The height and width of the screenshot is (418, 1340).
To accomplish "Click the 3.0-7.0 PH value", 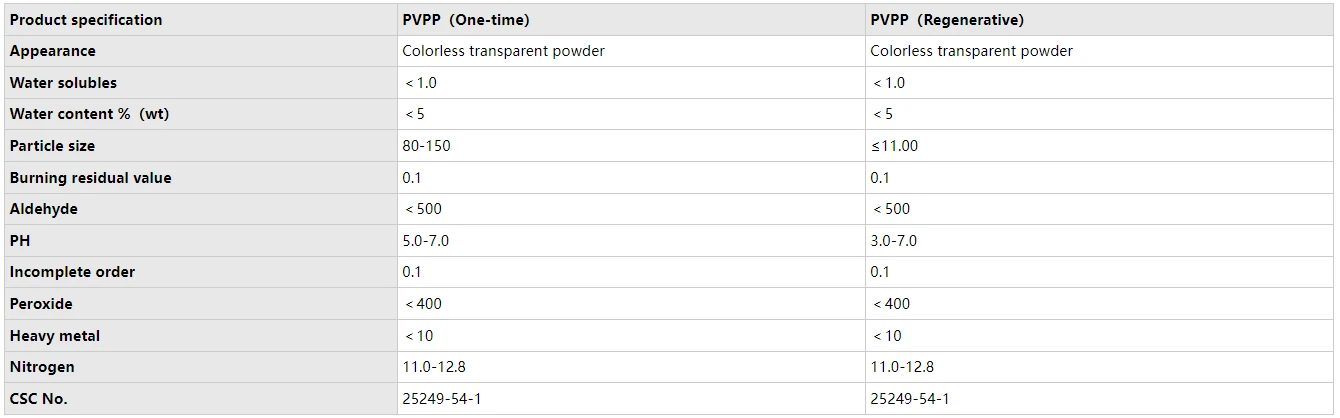I will coord(893,241).
